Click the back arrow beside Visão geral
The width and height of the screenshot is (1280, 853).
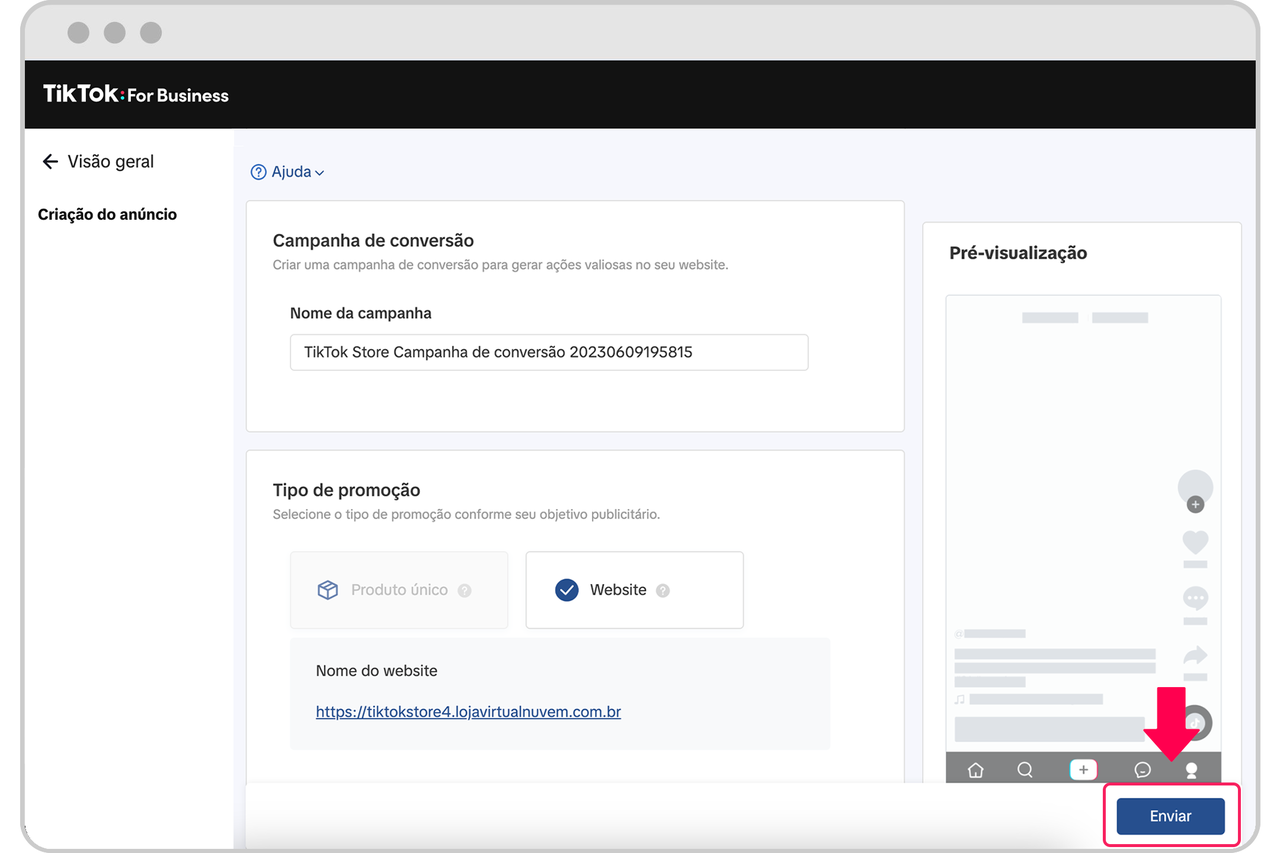click(x=50, y=162)
